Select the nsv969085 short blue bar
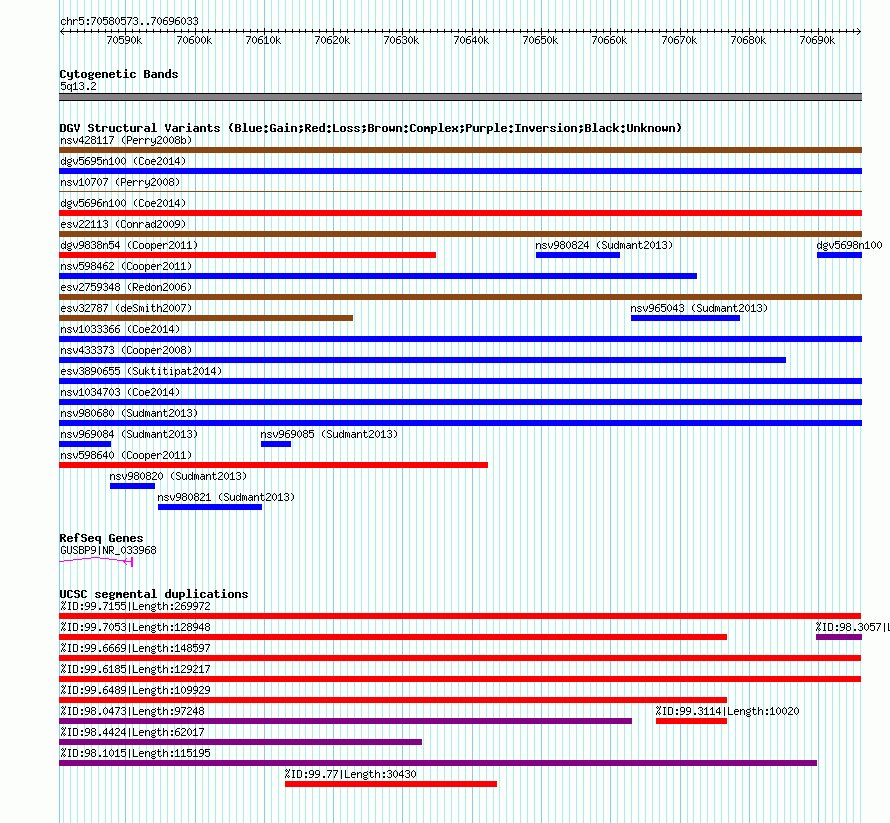The width and height of the screenshot is (890, 823). coord(276,444)
